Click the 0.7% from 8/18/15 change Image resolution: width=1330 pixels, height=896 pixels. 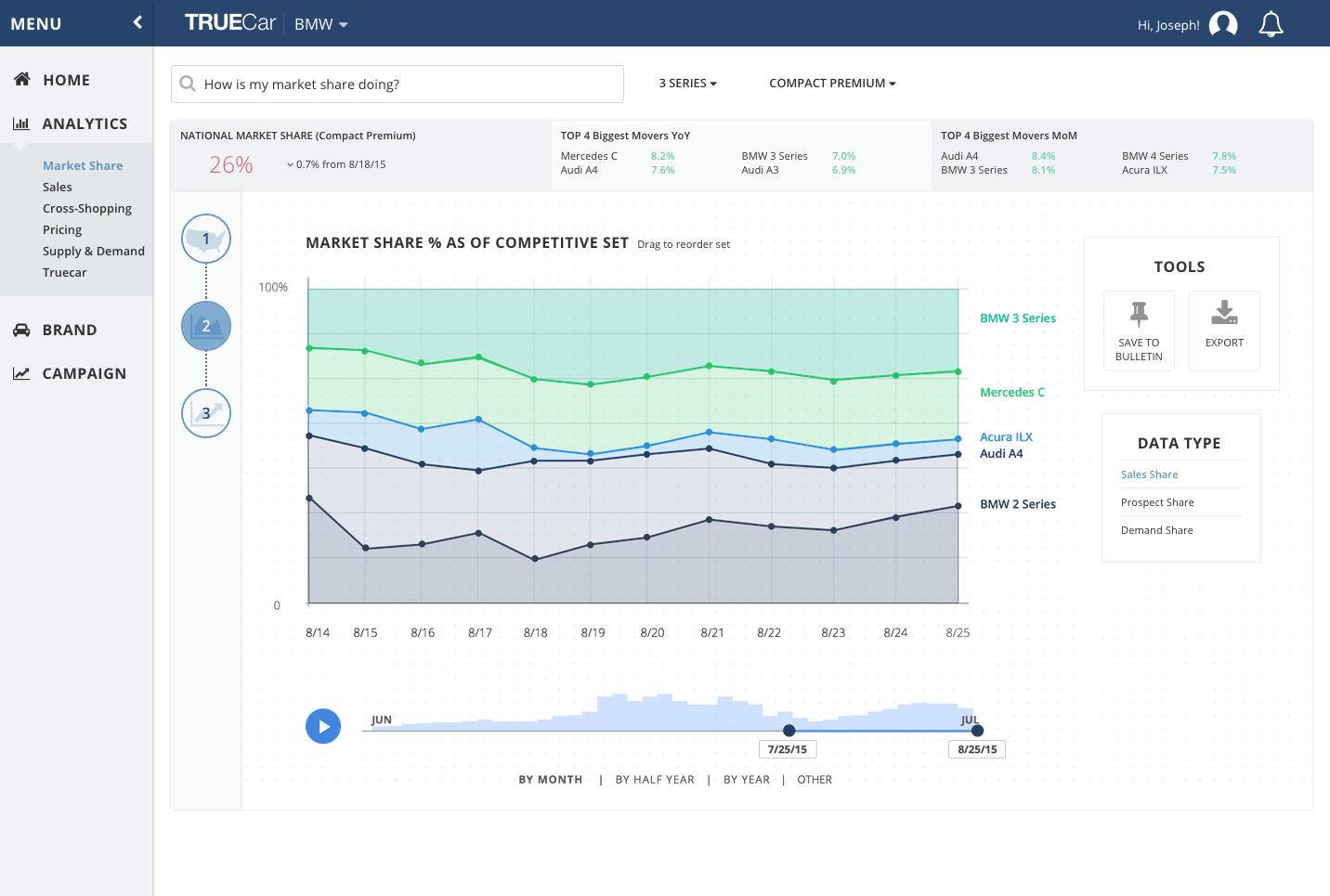[x=336, y=164]
